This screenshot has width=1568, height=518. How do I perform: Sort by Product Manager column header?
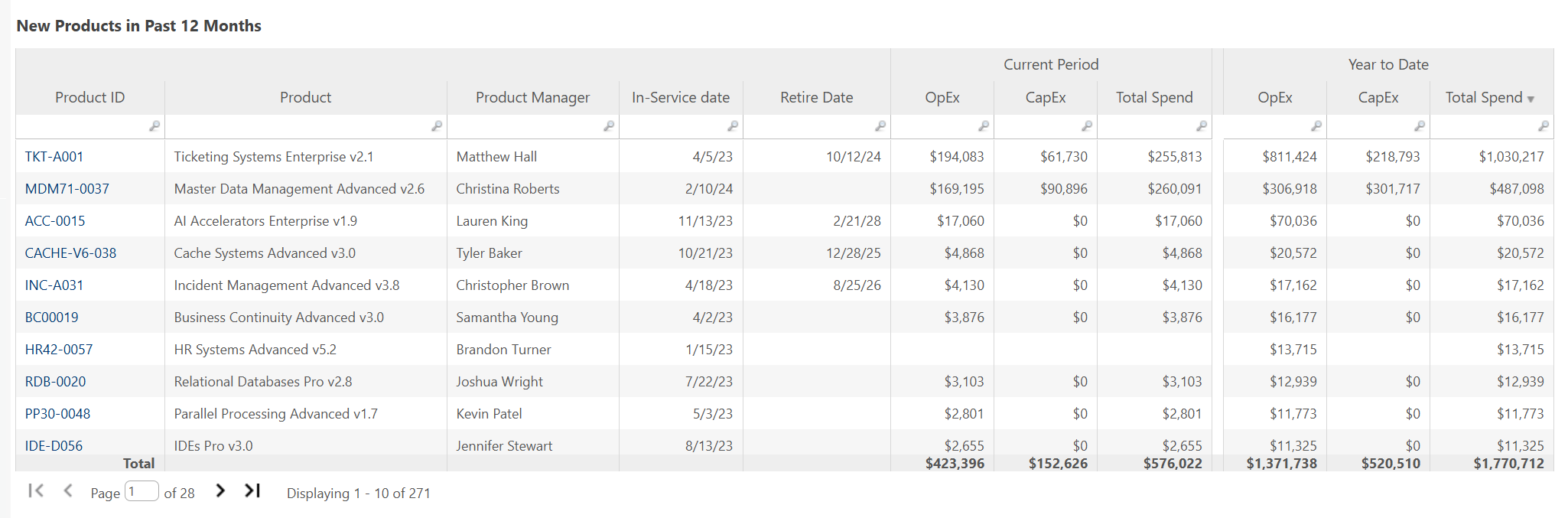(x=532, y=97)
